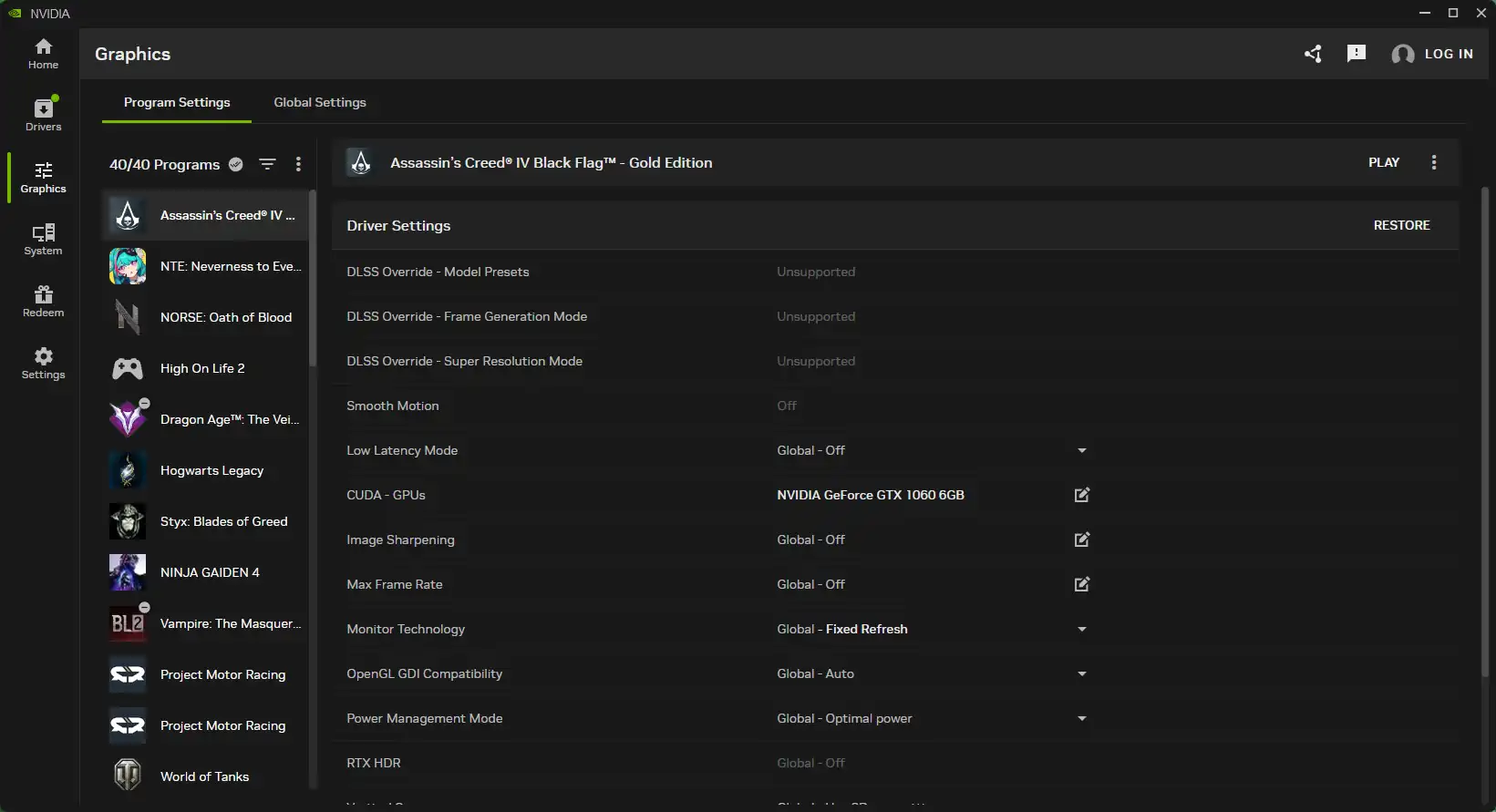Screen dimensions: 1496x812
Task: Expand Power Management Mode dropdown
Action: pos(1082,718)
